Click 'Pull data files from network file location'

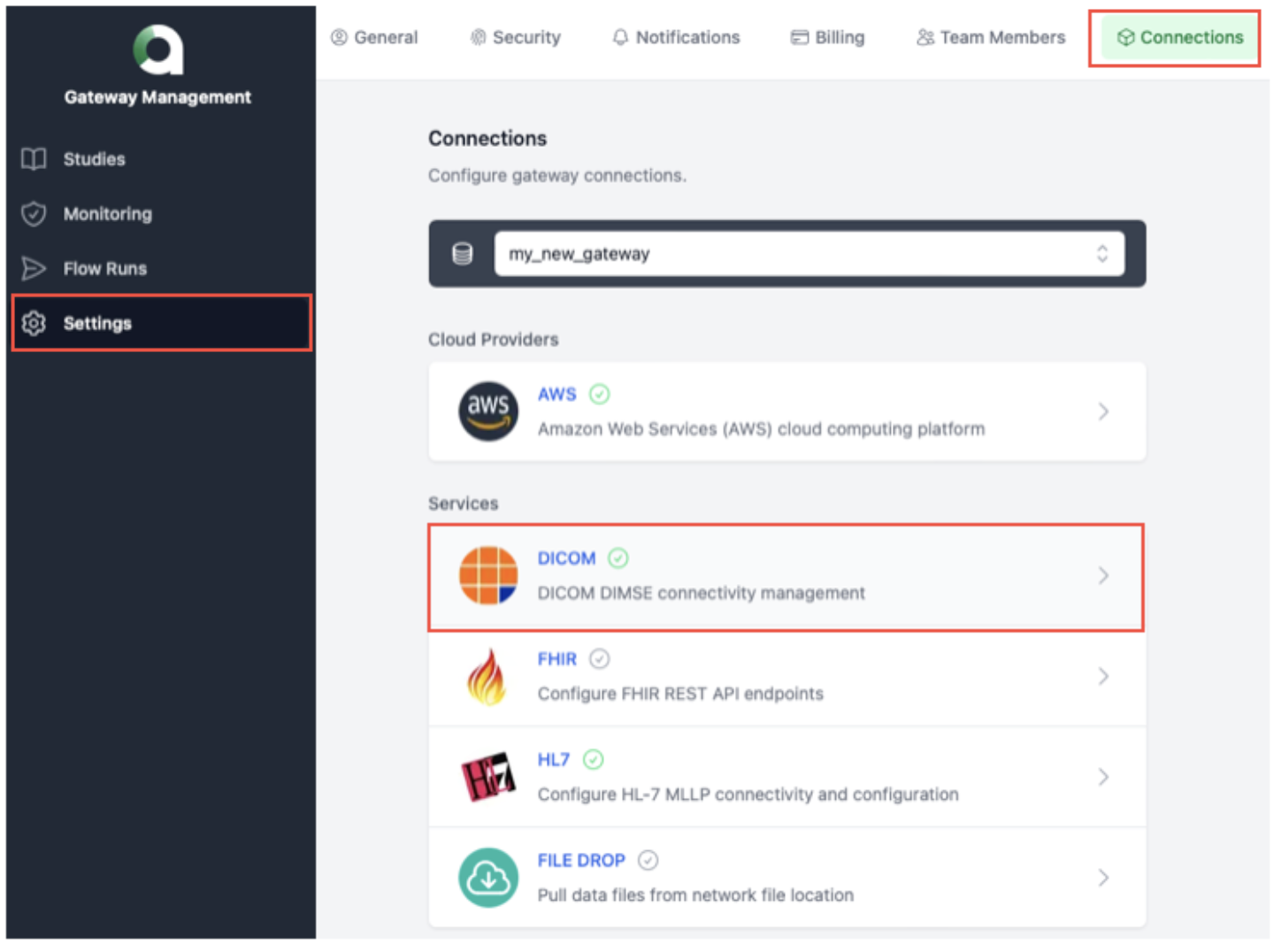pos(695,895)
